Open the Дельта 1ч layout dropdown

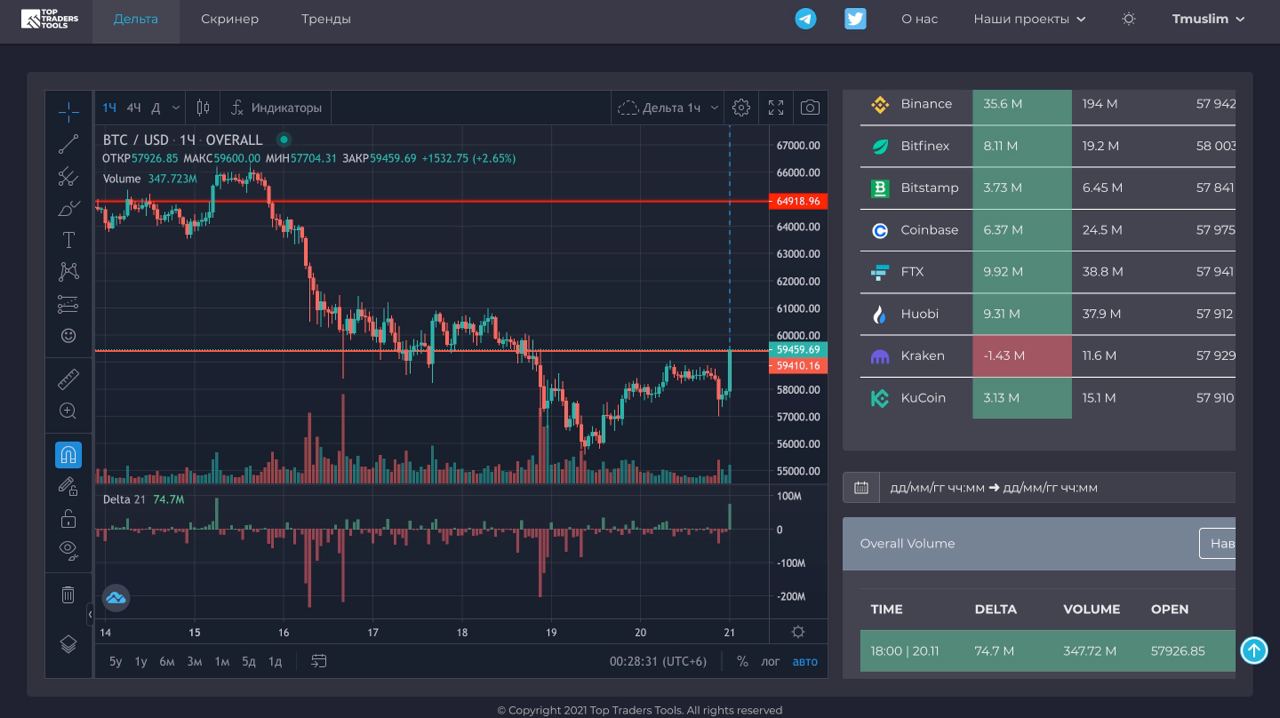click(668, 108)
